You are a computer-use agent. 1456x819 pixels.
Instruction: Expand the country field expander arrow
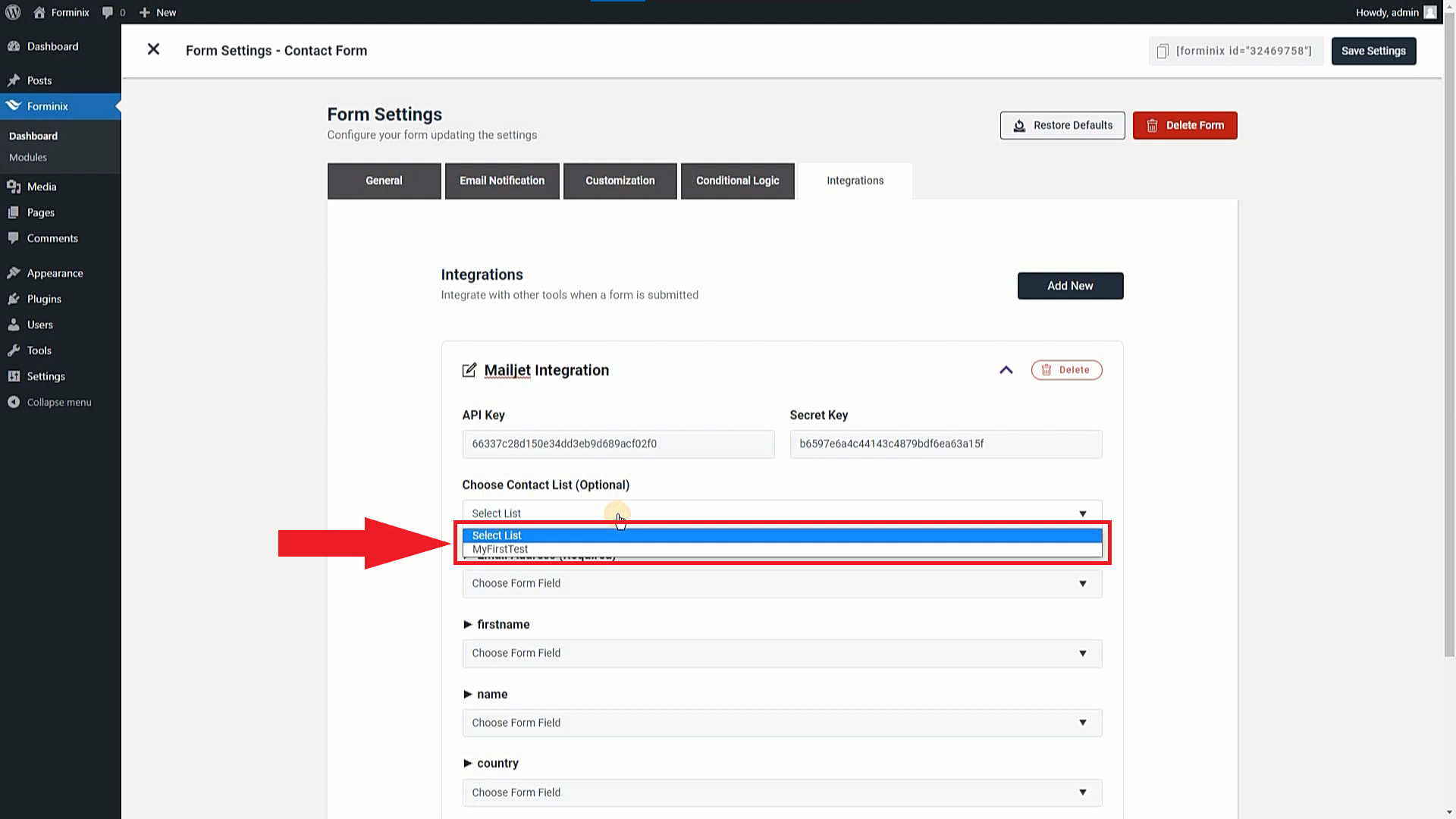[x=467, y=763]
